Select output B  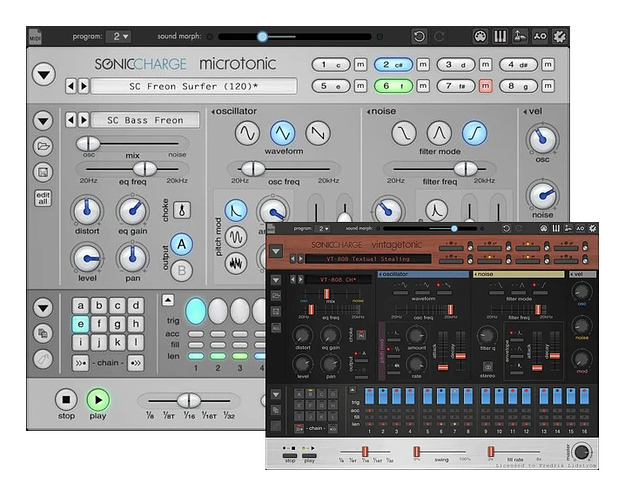(182, 271)
